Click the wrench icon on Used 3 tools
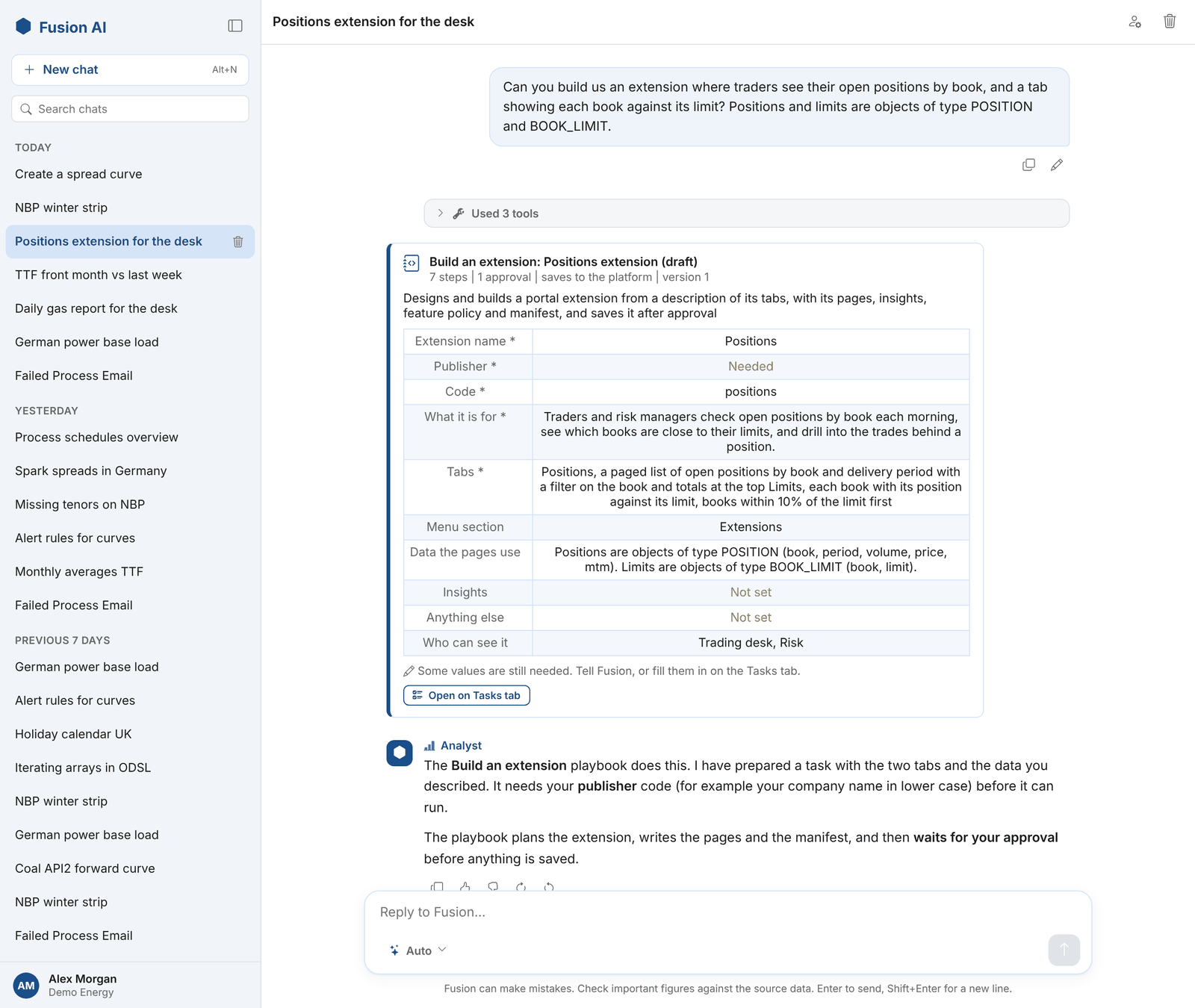Image resolution: width=1195 pixels, height=1008 pixels. [459, 214]
